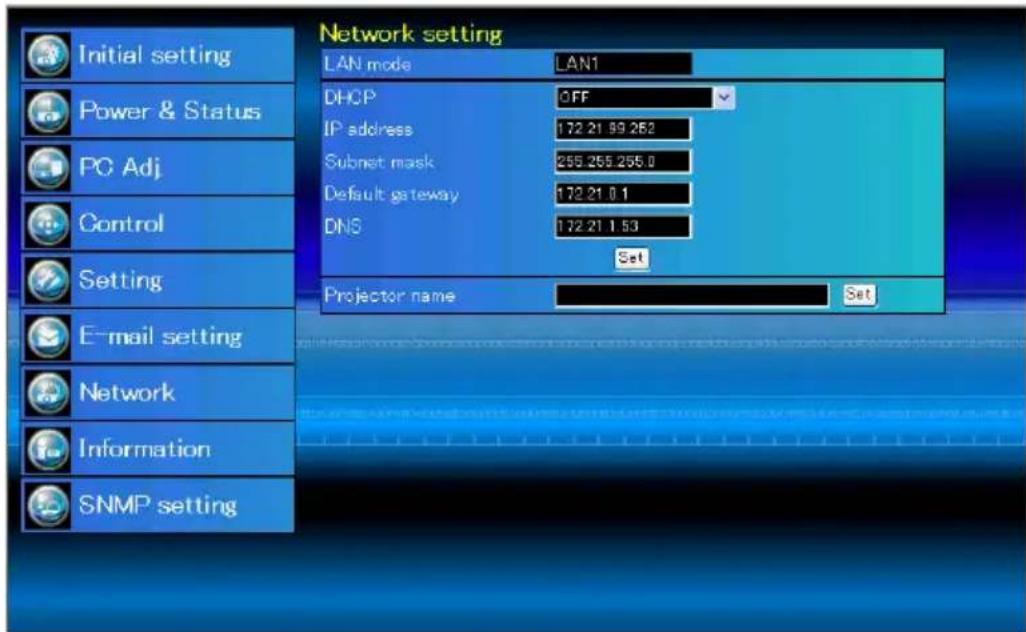Image resolution: width=1026 pixels, height=632 pixels.
Task: Click the SNMP setting menu icon
Action: pos(48,505)
